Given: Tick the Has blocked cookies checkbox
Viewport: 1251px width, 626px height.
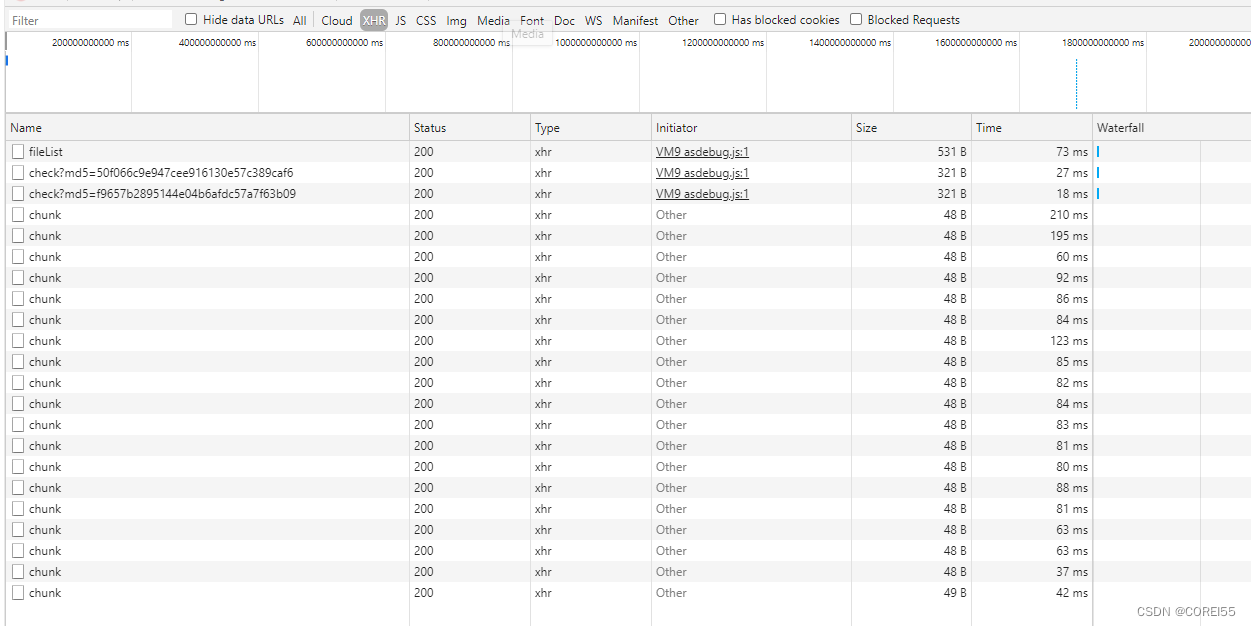Looking at the screenshot, I should [x=720, y=19].
